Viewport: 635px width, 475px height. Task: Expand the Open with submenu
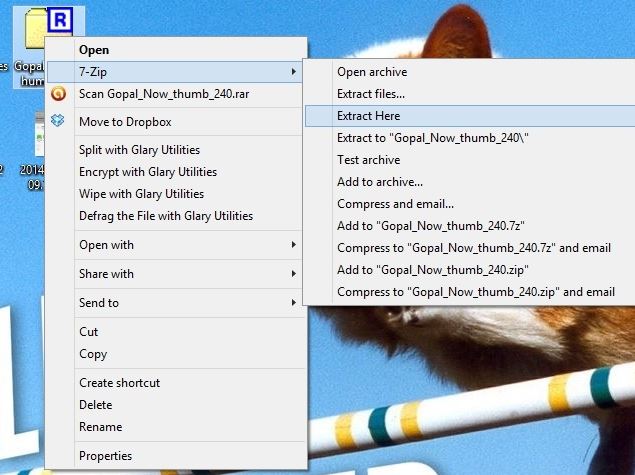pyautogui.click(x=293, y=245)
